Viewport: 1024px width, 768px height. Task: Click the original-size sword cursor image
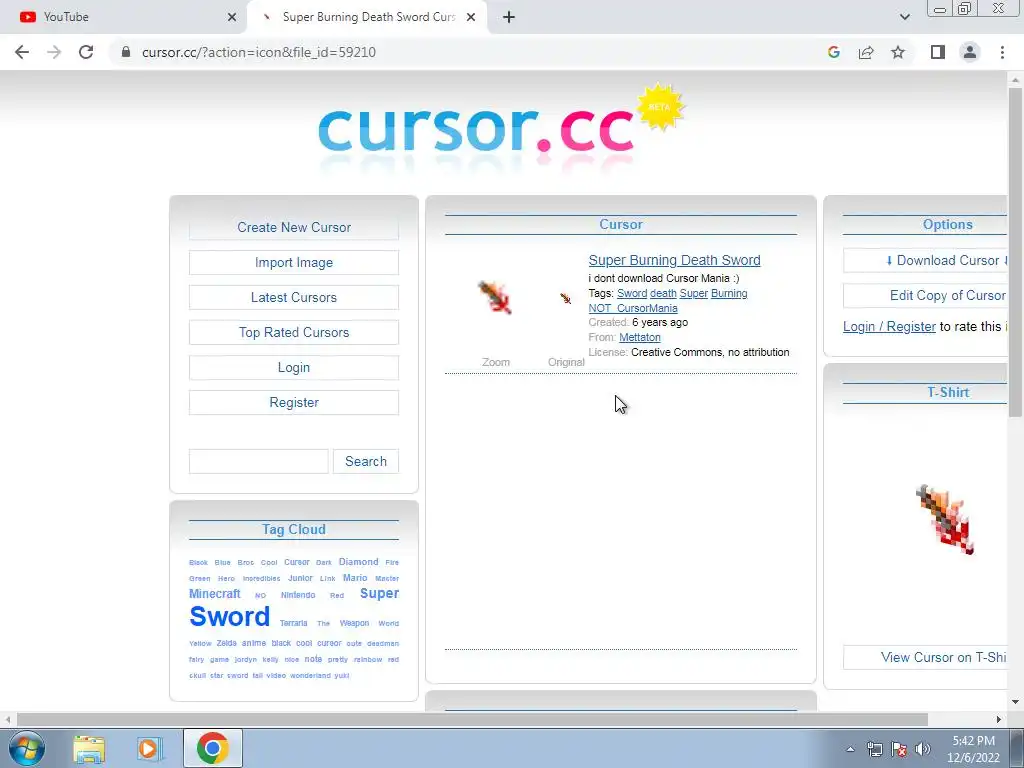[566, 298]
